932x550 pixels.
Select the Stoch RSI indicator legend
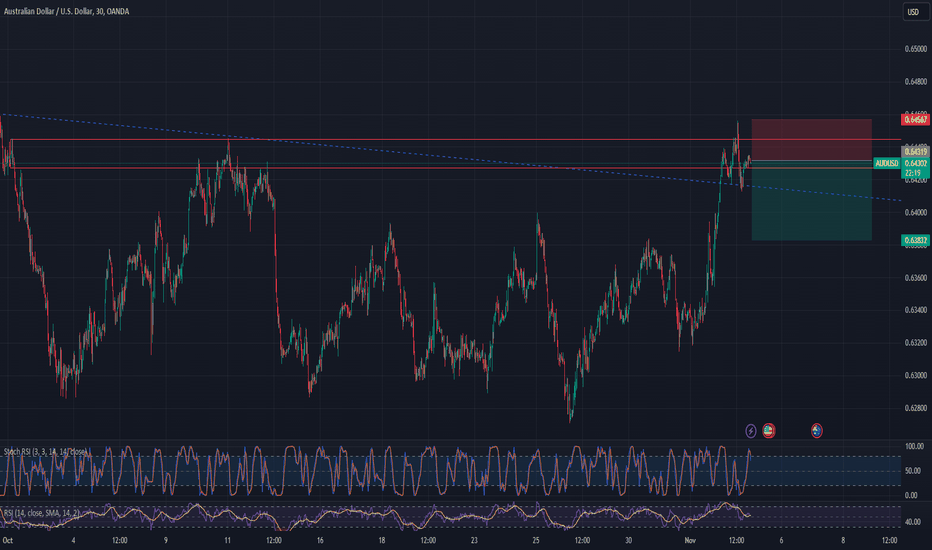45,452
